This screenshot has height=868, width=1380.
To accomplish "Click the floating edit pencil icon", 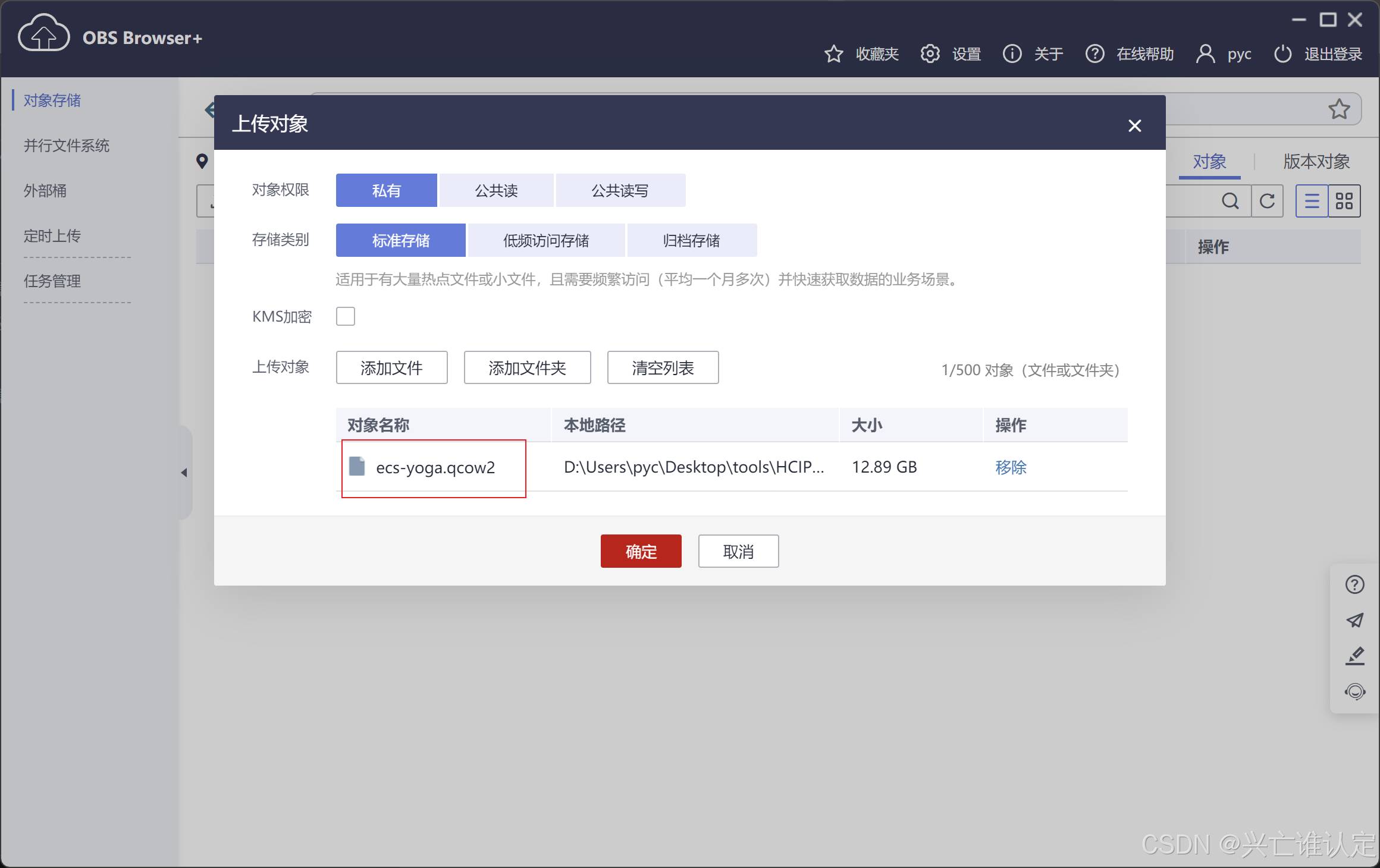I will point(1354,656).
